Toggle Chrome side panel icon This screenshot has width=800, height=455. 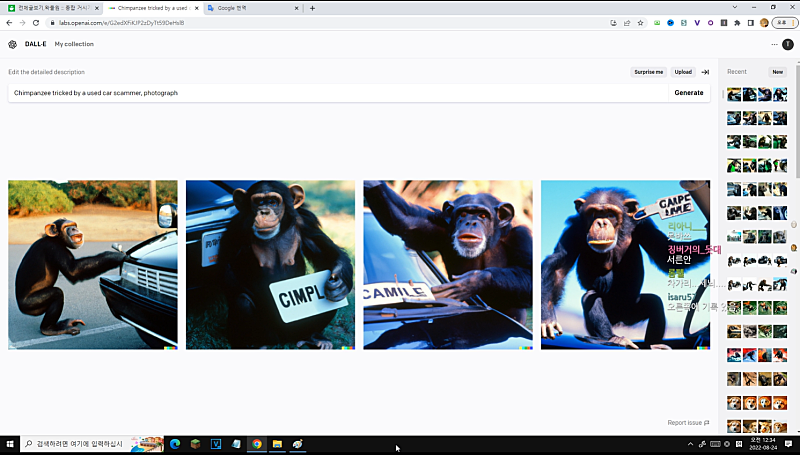(750, 22)
